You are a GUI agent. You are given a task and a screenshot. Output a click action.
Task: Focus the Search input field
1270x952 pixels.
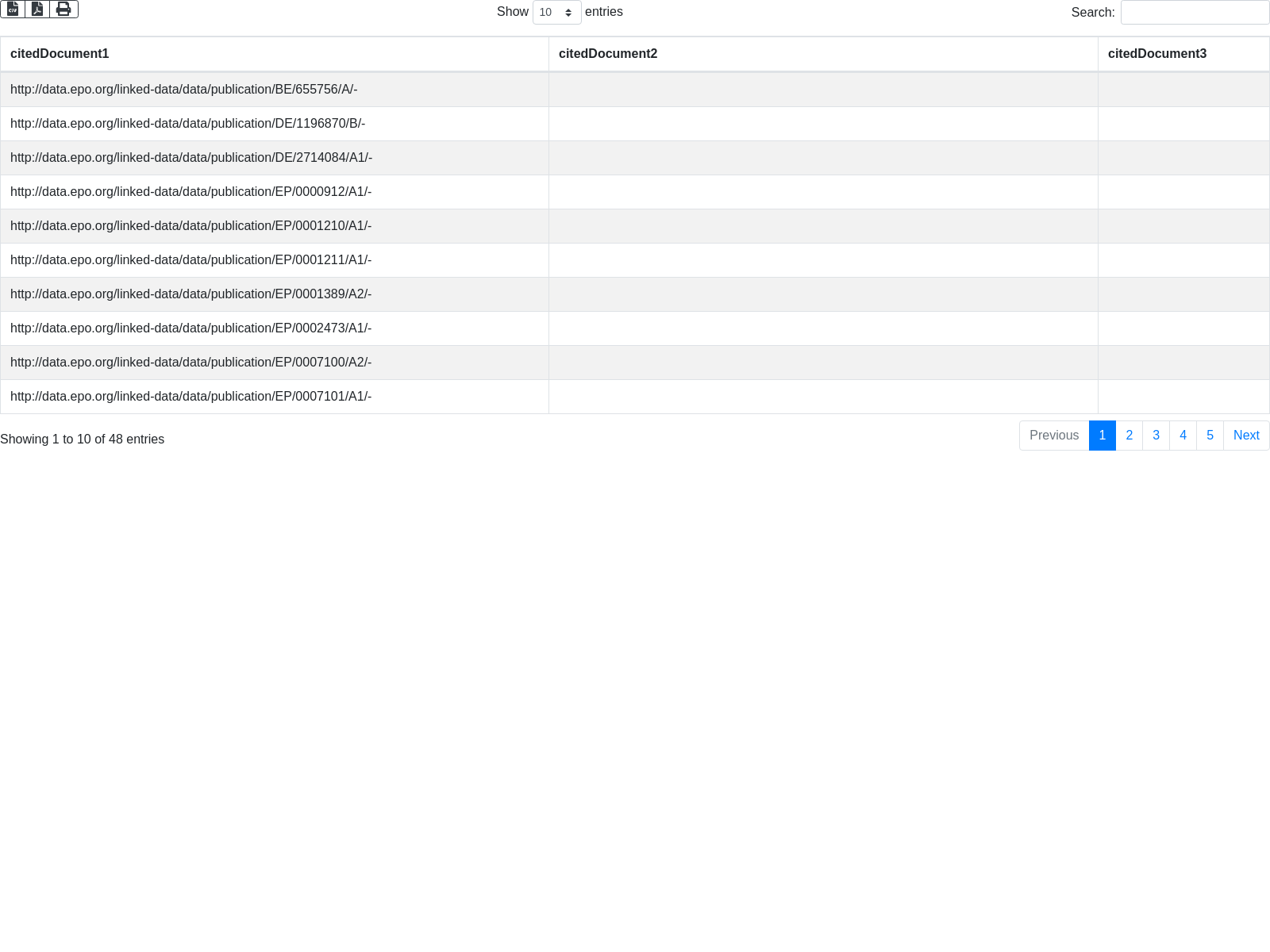[x=1195, y=13]
